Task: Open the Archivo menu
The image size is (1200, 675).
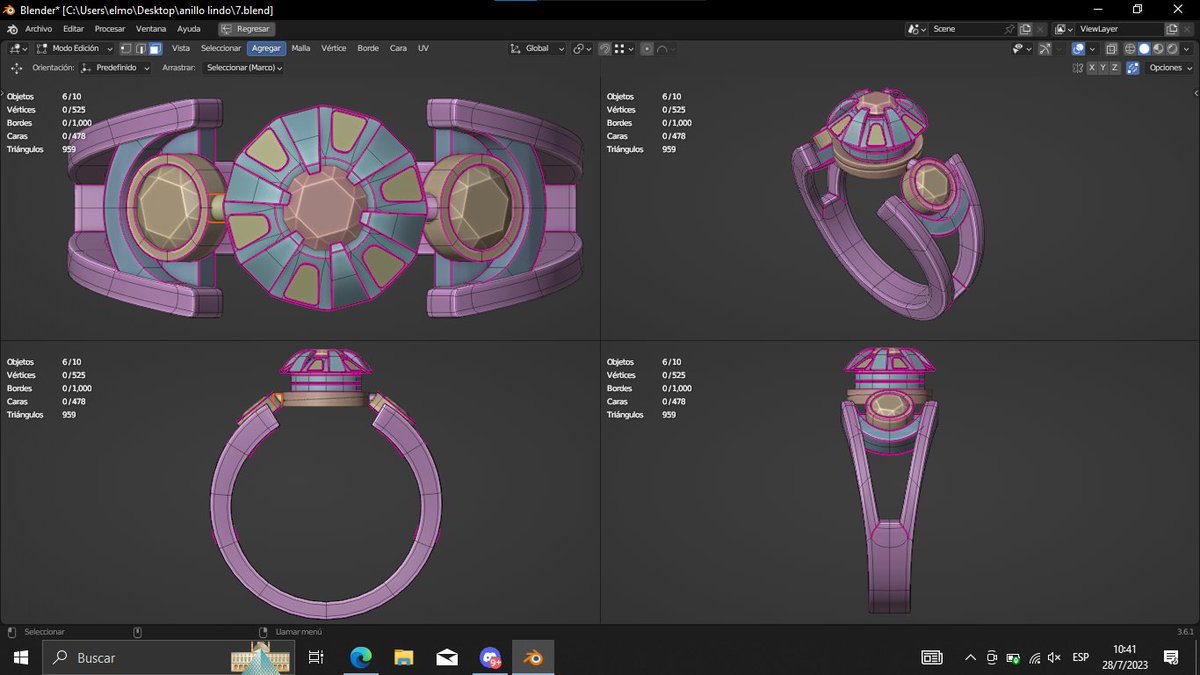Action: (x=38, y=29)
